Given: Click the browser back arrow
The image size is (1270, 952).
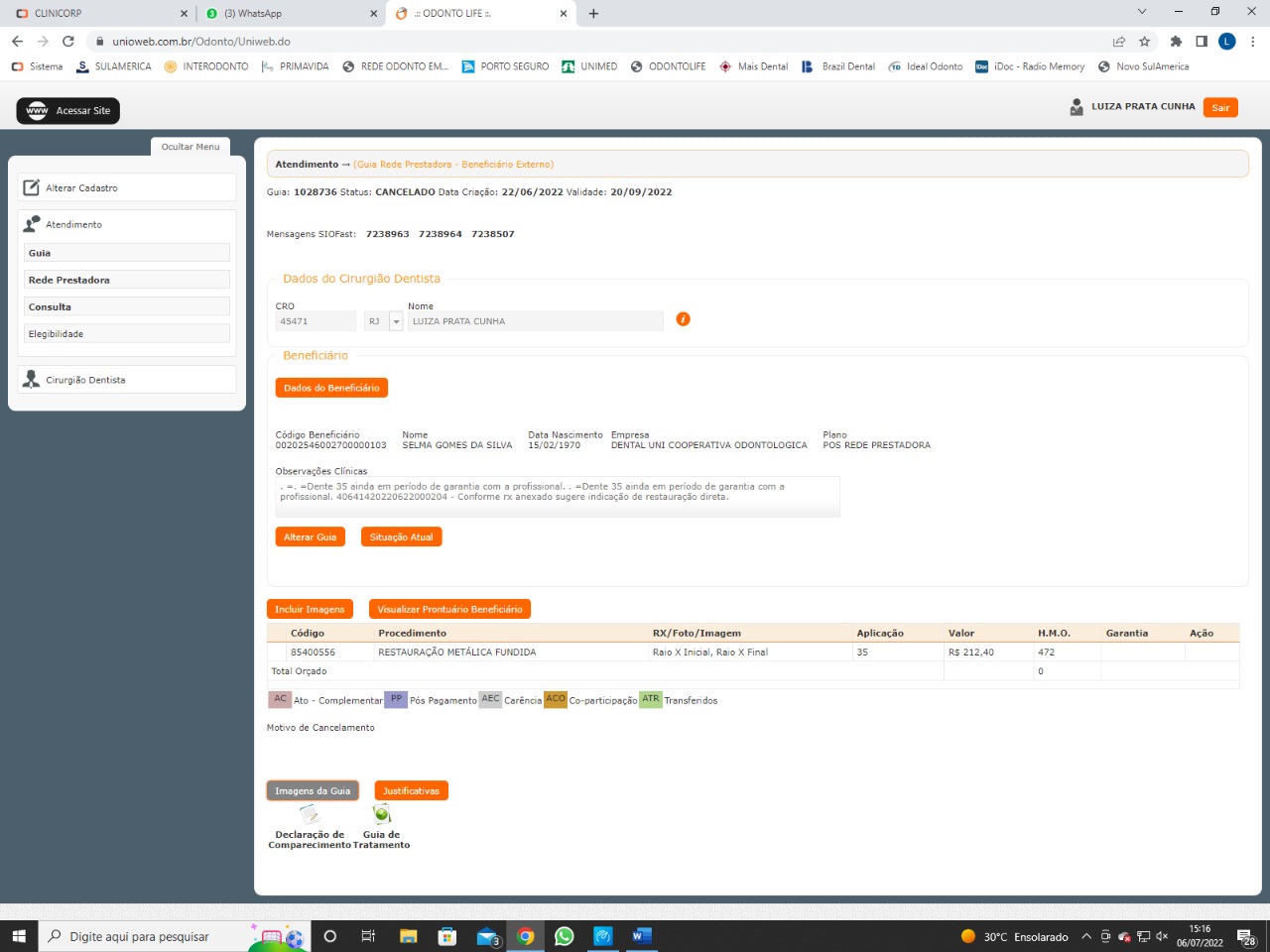Looking at the screenshot, I should [x=17, y=42].
